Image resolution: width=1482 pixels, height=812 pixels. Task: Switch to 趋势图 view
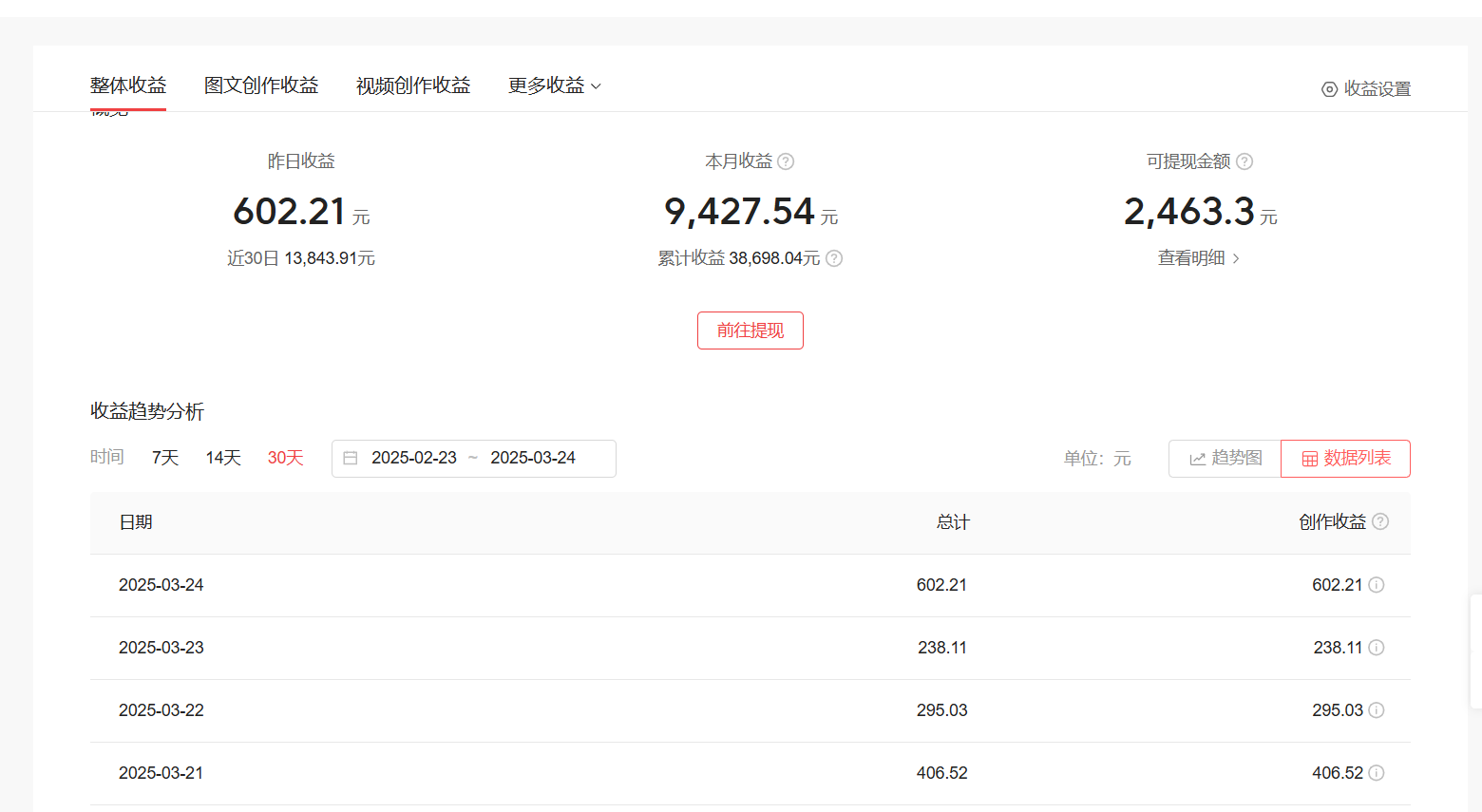click(x=1224, y=458)
